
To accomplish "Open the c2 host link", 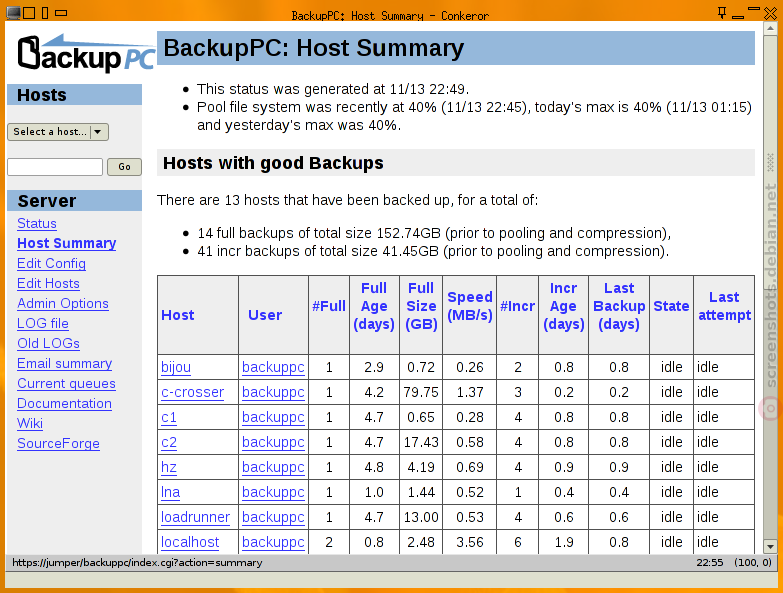I will click(x=169, y=442).
